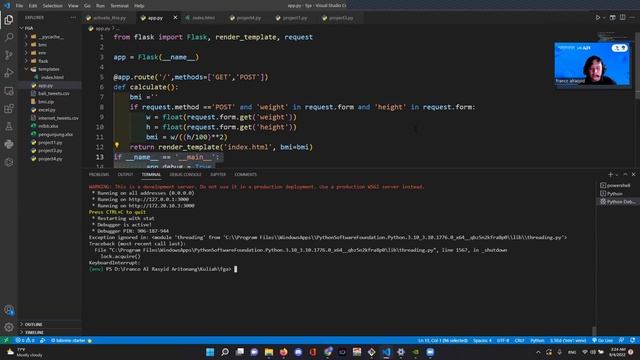The height and width of the screenshot is (360, 640).
Task: Click the CRLF end-of-line selector
Action: pos(519,340)
